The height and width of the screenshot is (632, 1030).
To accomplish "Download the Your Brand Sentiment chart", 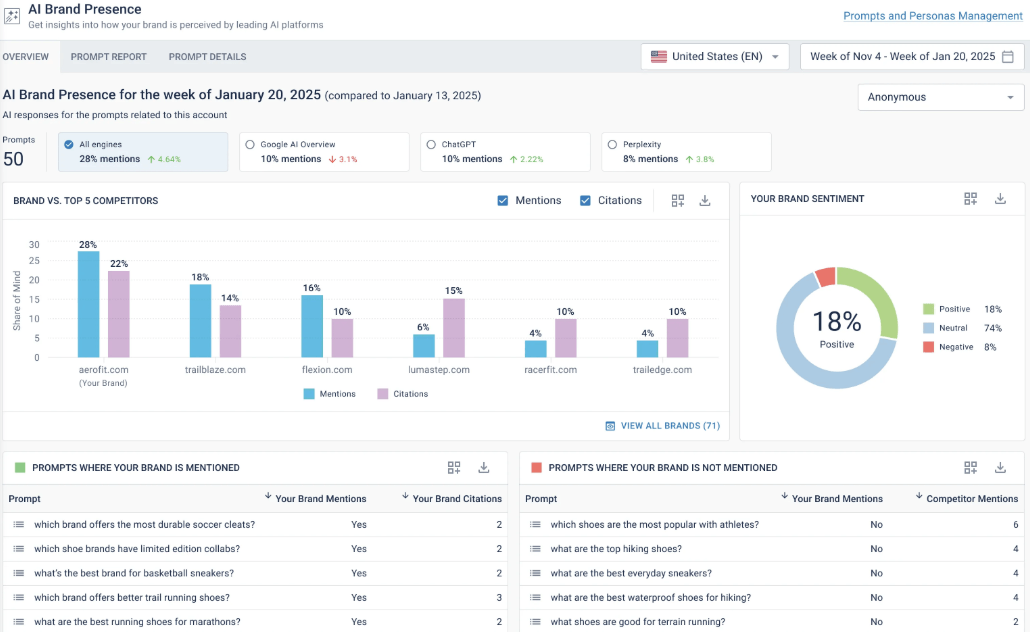I will pyautogui.click(x=1000, y=198).
